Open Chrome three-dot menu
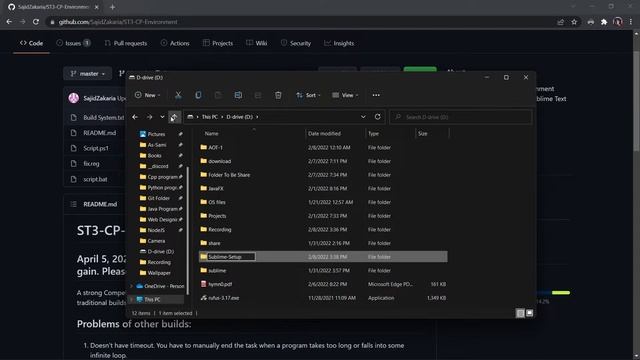Screen dimensions: 640x360 (x=631, y=22)
